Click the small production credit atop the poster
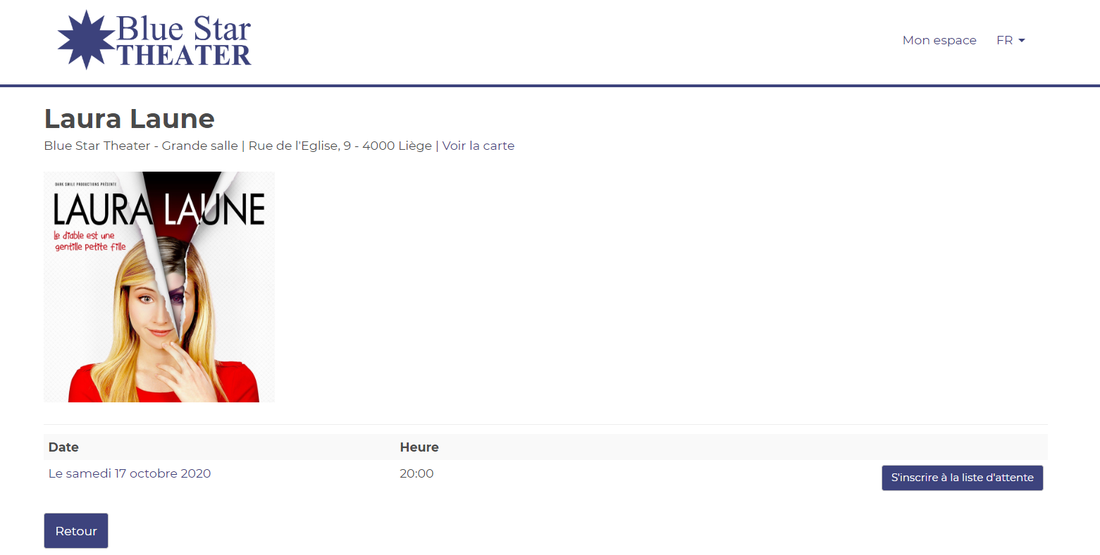Screen dimensions: 1100x555 tap(86, 184)
